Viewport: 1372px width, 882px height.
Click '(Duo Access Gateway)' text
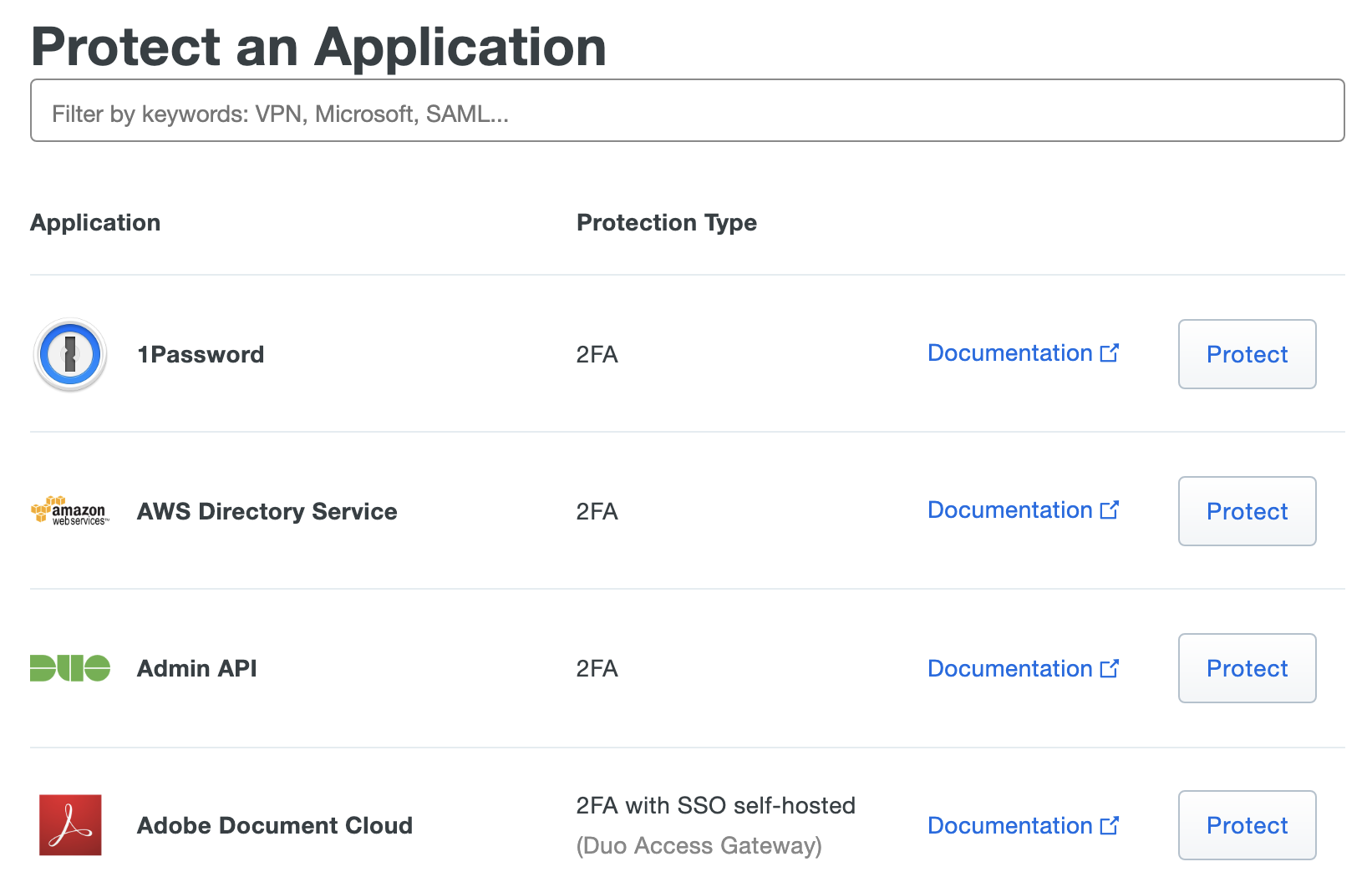(699, 845)
